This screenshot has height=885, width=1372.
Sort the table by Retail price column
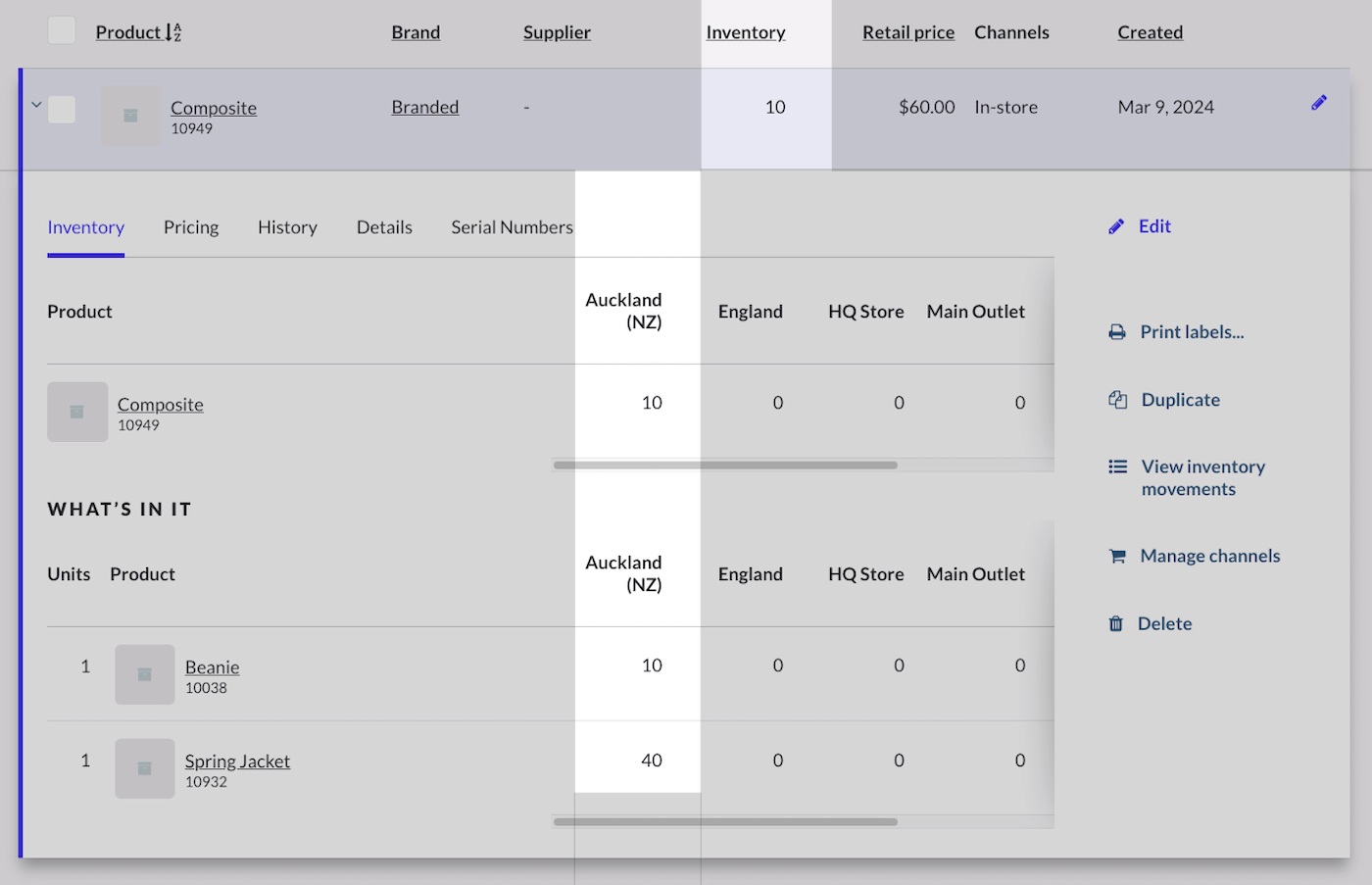click(x=907, y=32)
